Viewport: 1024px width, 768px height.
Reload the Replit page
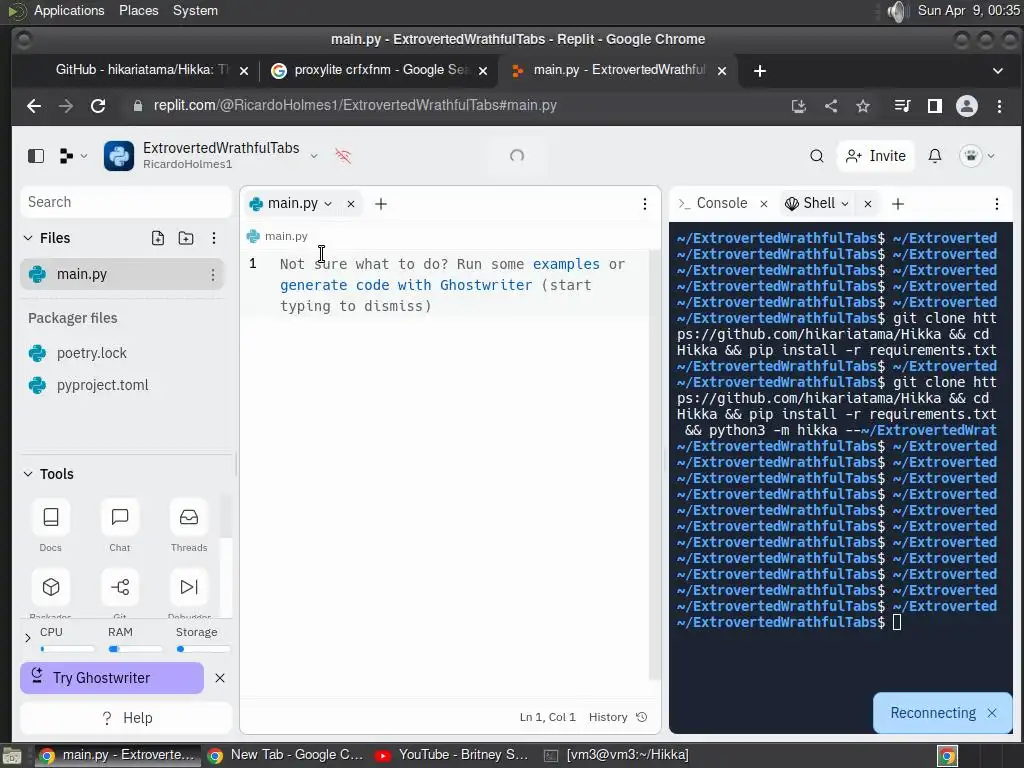(98, 106)
